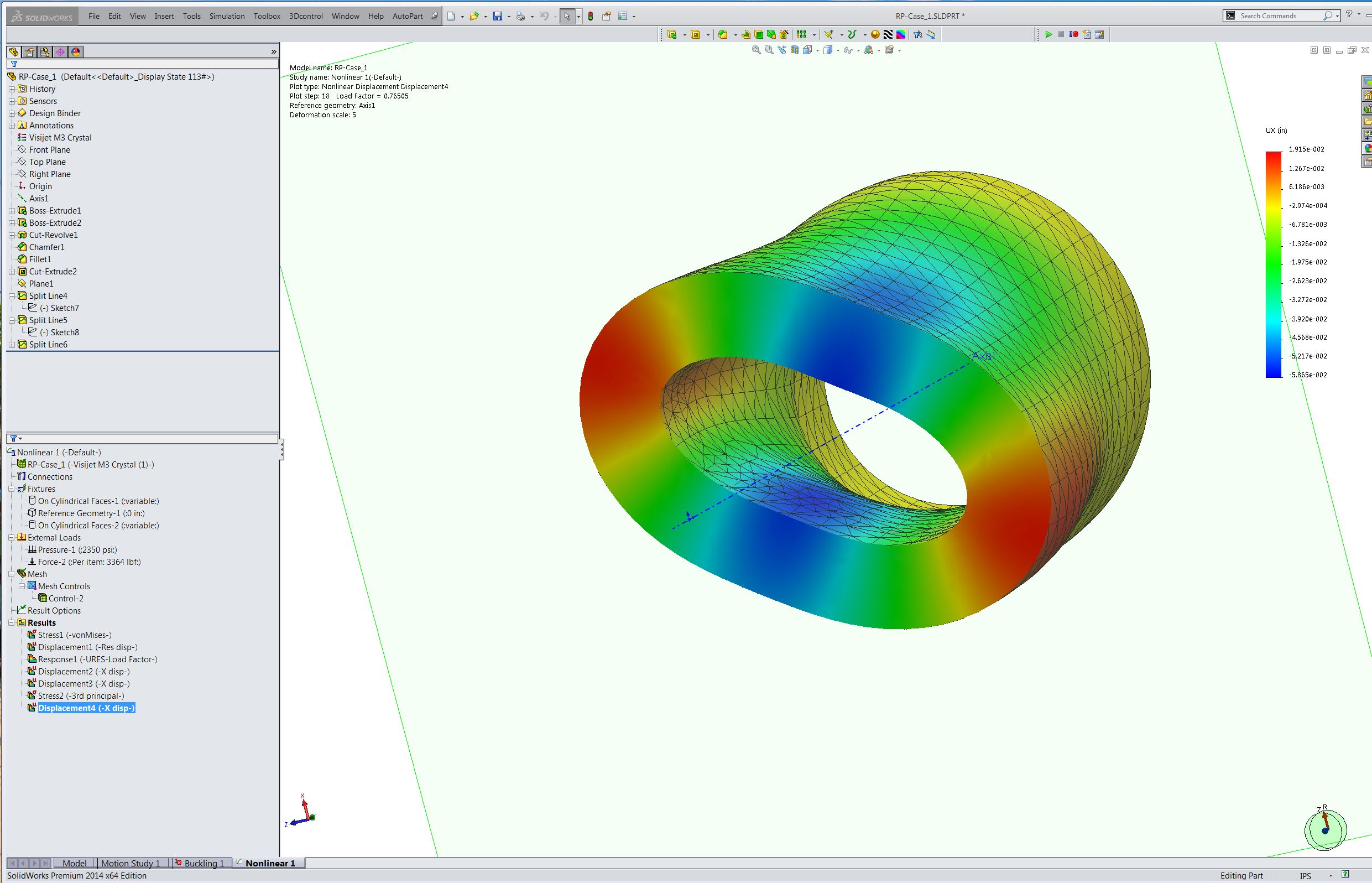Expand the Split Line6 feature
1372x883 pixels.
12,345
